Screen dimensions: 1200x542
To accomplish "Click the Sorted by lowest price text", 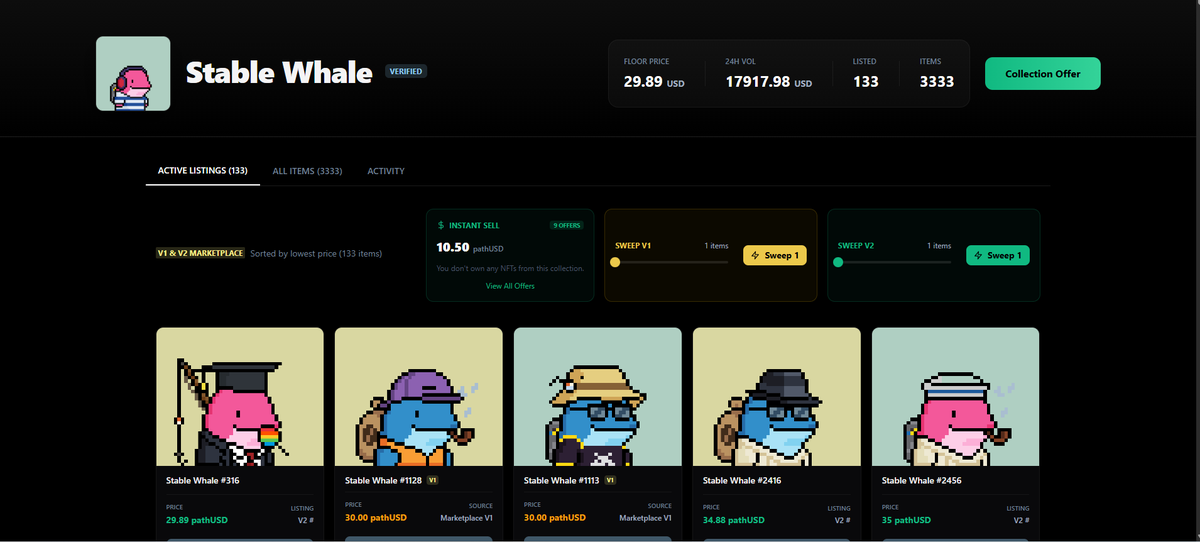I will [x=316, y=254].
